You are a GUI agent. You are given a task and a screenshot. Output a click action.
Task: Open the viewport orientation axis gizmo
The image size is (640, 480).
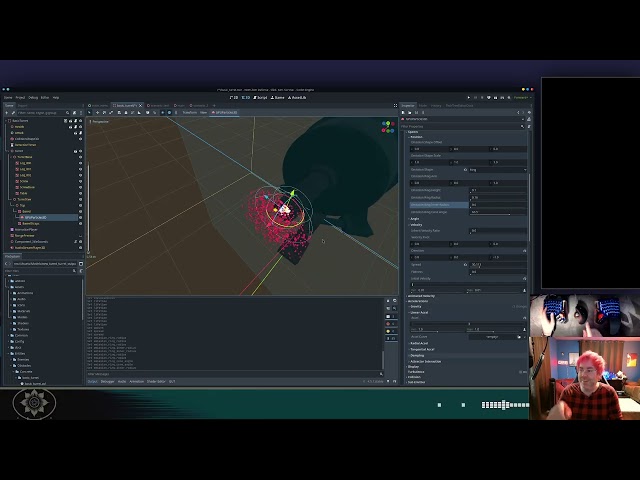[388, 127]
